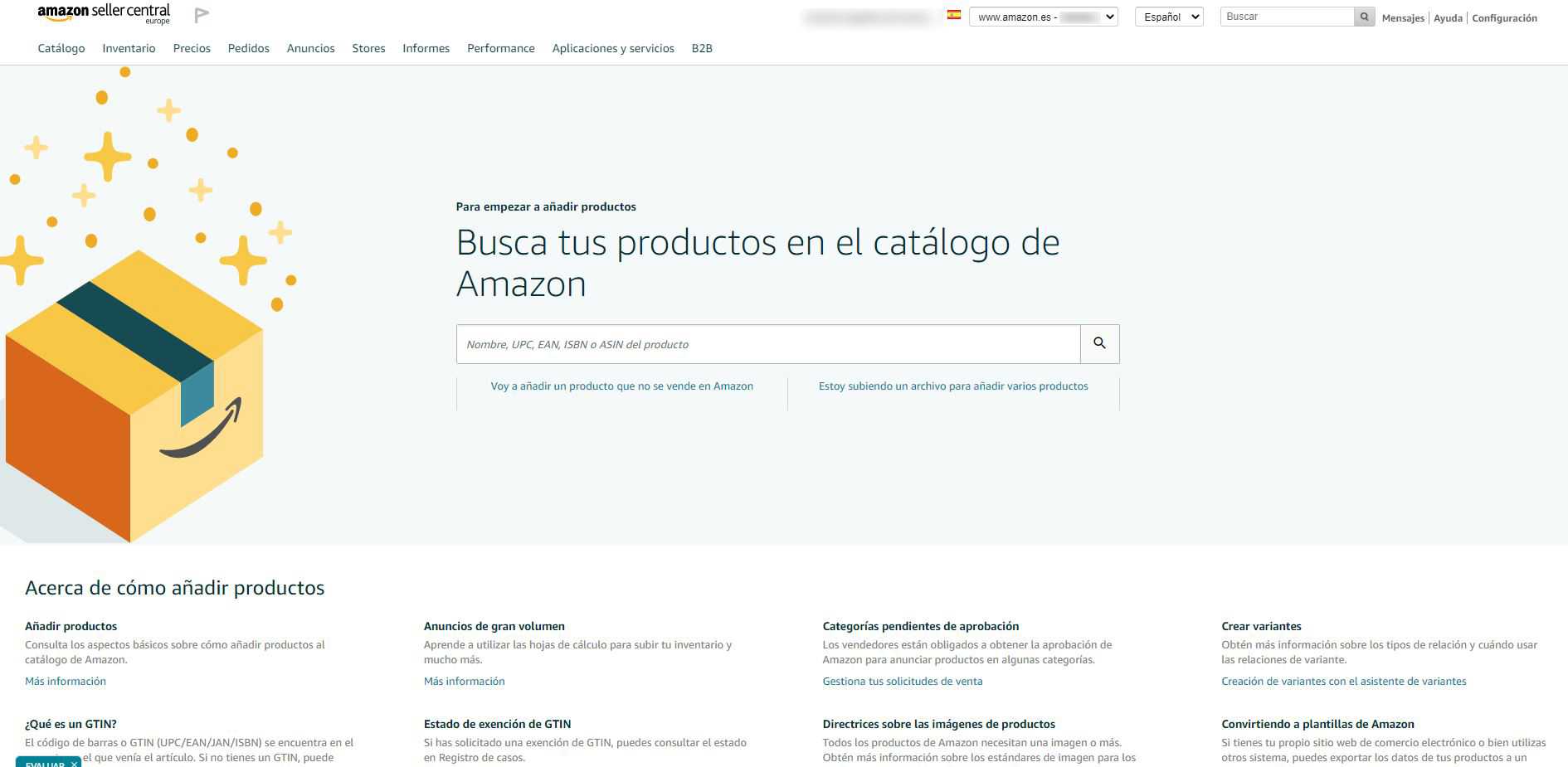Open the Español language dropdown

(x=1169, y=17)
